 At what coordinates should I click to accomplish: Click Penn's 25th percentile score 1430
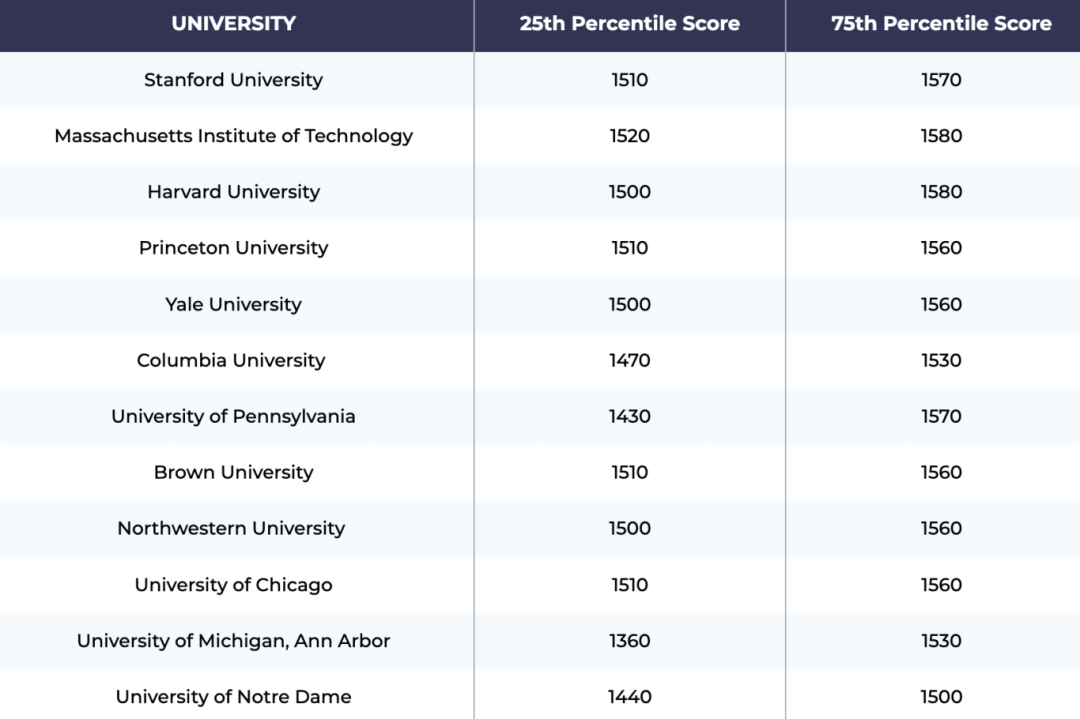[x=630, y=416]
